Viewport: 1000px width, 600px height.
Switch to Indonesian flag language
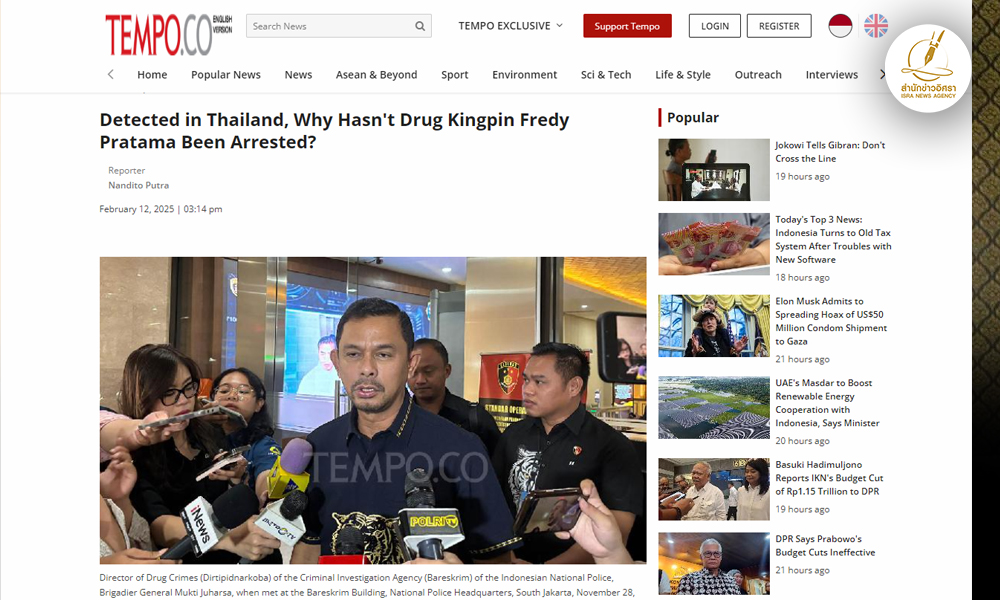click(840, 26)
